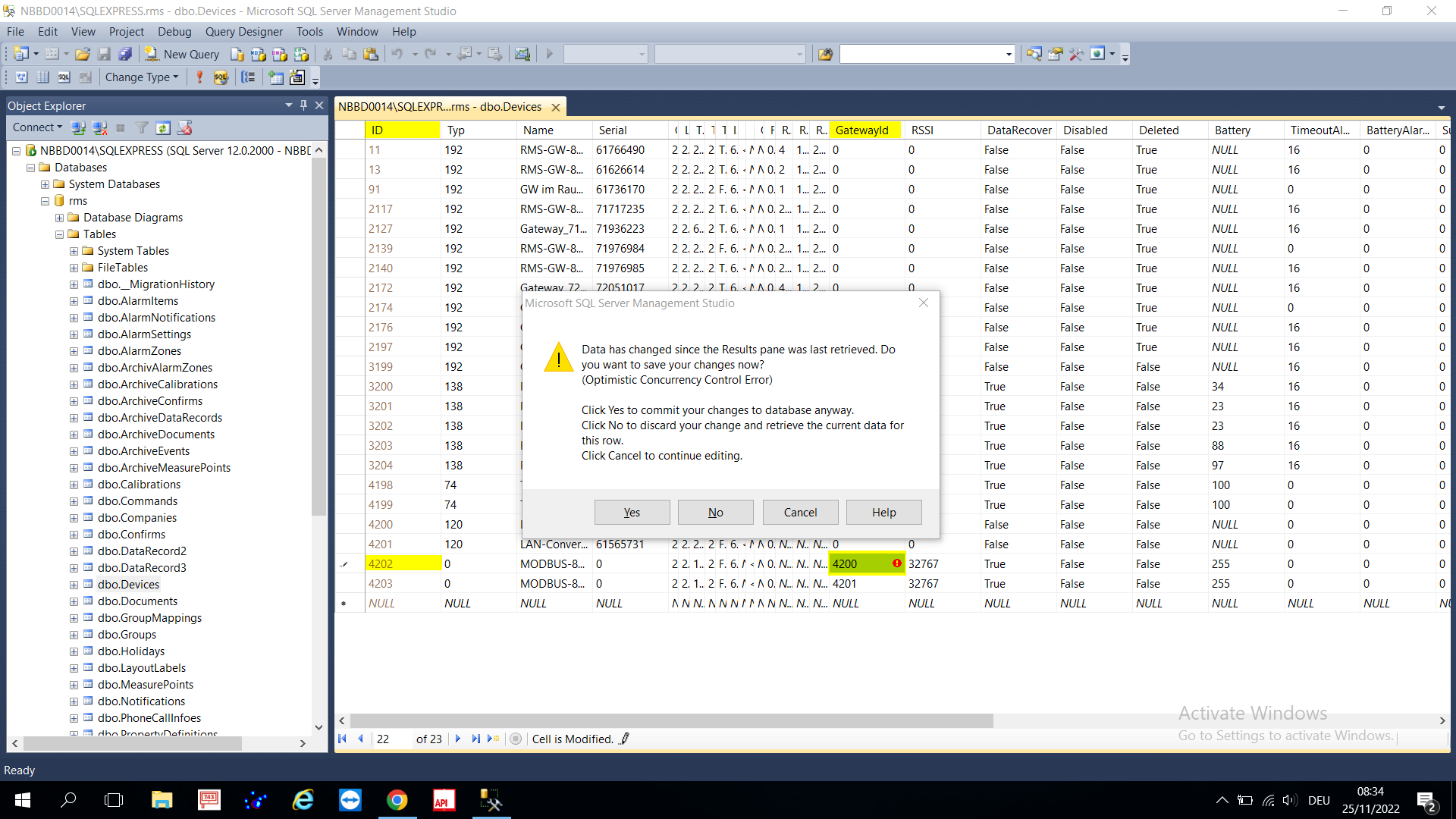Click the Add Group By icon

point(248,77)
